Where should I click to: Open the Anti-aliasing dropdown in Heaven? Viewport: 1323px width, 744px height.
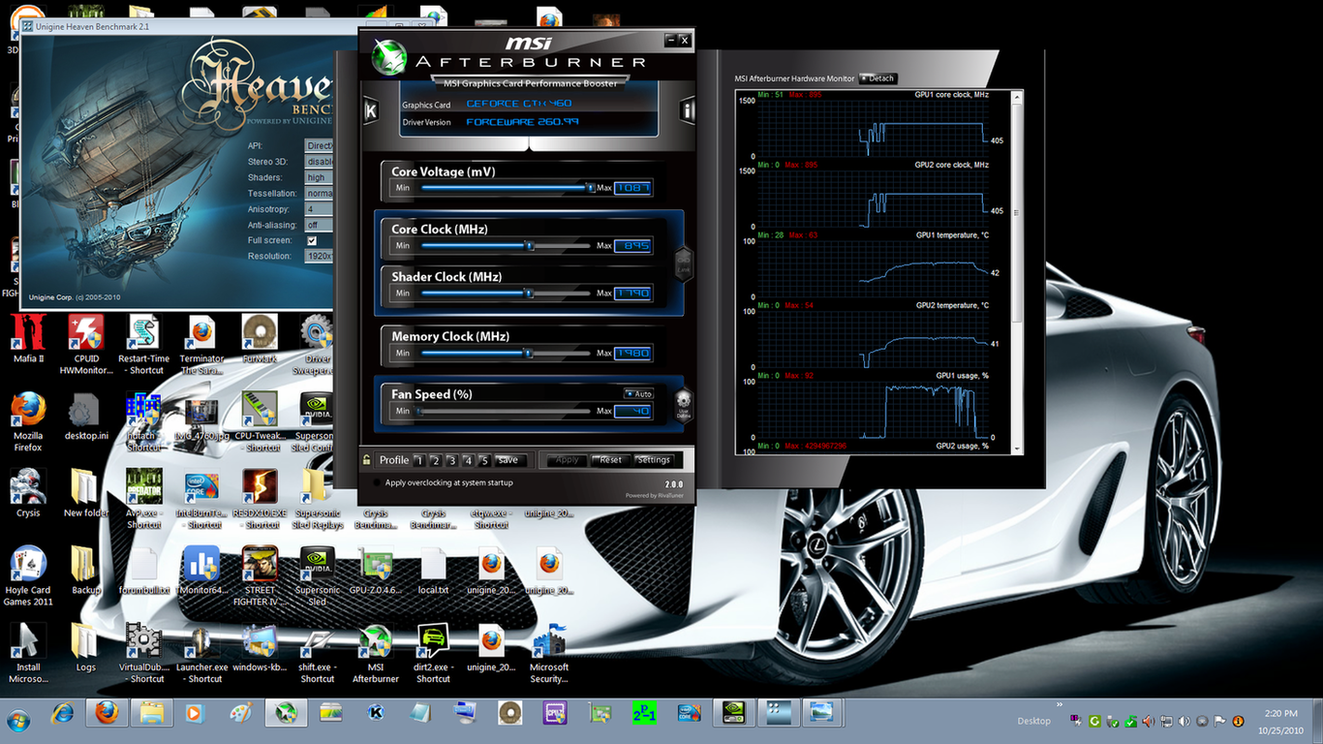pyautogui.click(x=319, y=225)
